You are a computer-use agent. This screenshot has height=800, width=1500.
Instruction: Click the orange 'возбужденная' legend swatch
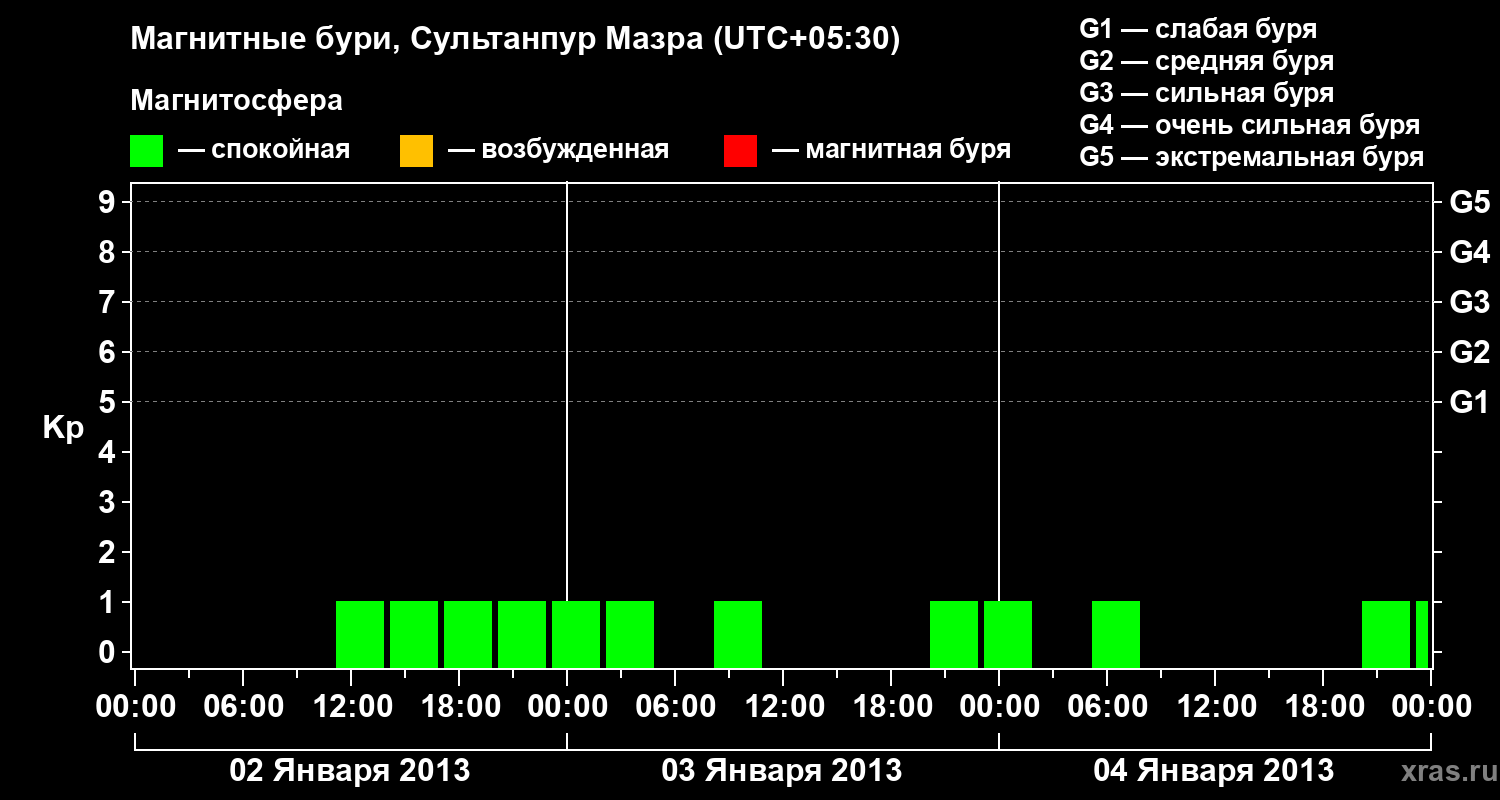(416, 151)
